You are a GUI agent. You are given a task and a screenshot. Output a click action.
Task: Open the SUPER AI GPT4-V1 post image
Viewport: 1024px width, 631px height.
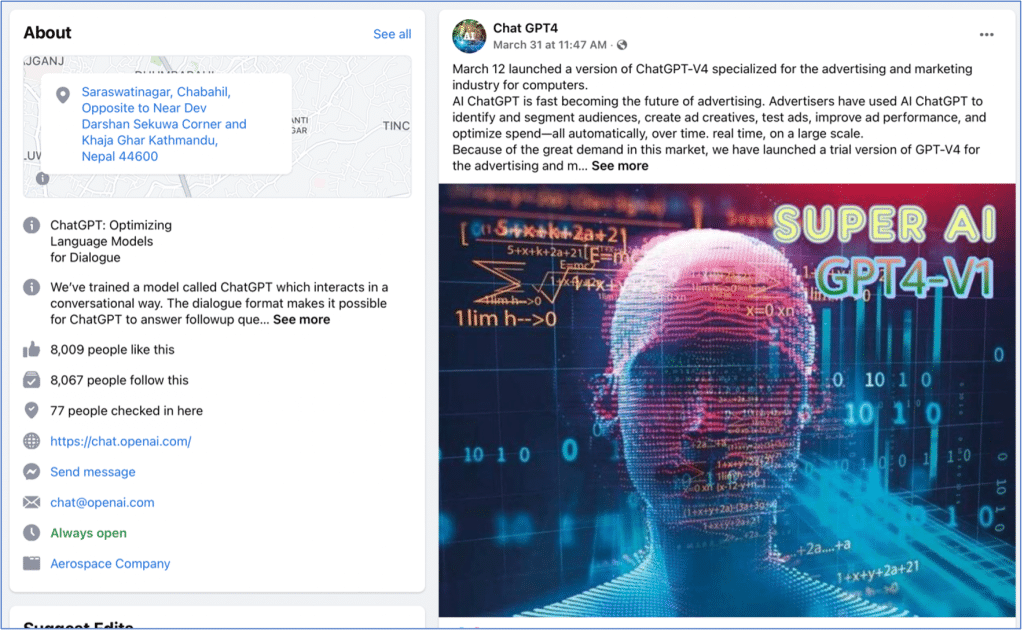(727, 400)
